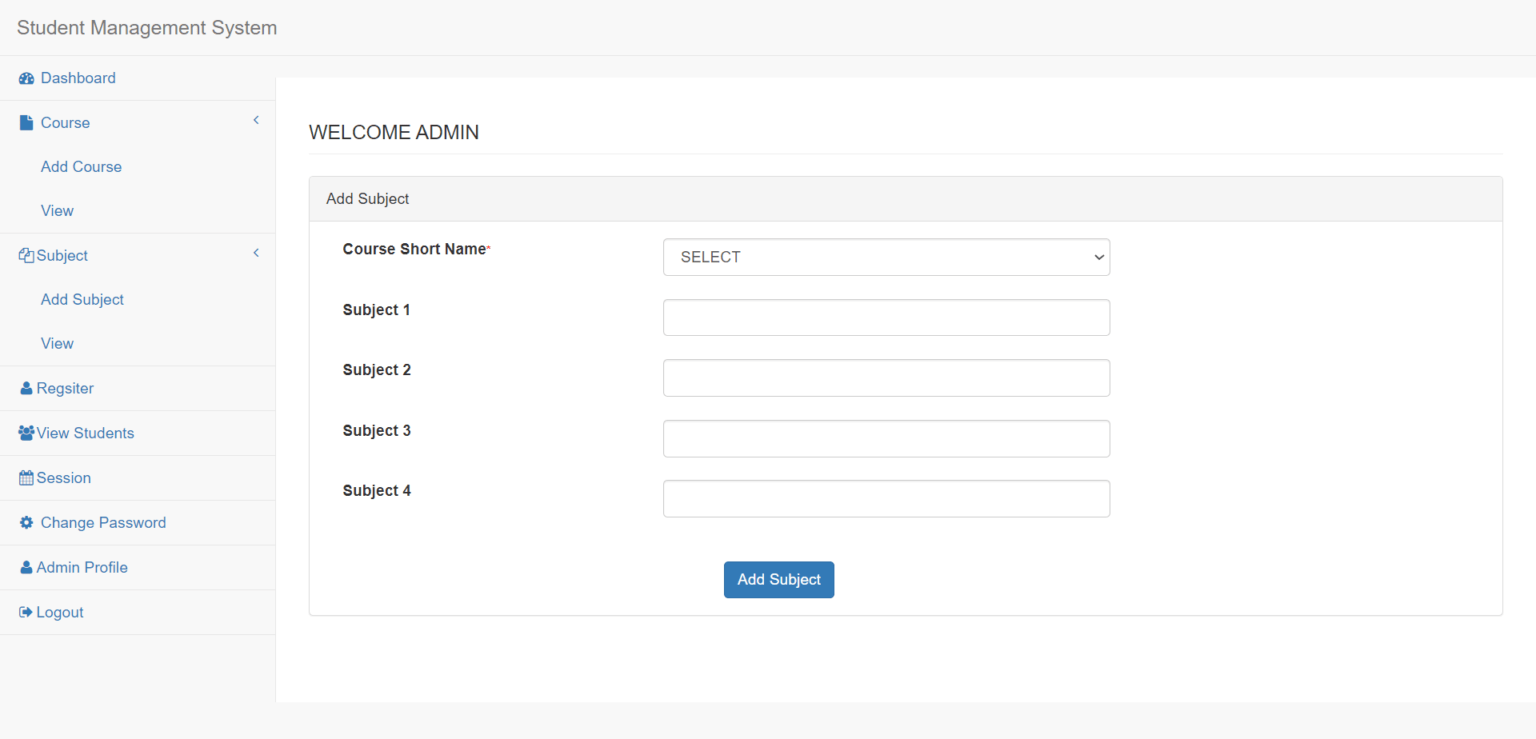
Task: Click the Subject copy icon in sidebar
Action: [x=25, y=255]
